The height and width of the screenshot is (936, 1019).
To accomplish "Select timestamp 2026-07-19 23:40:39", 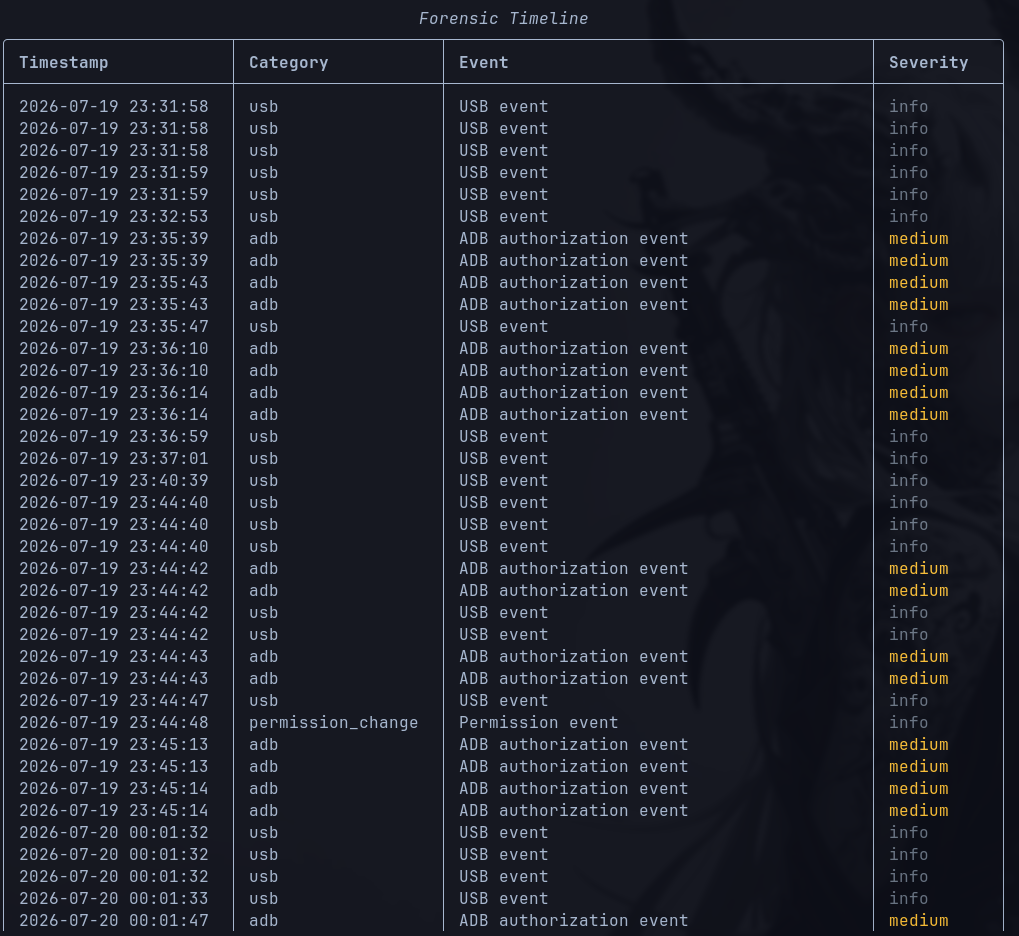I will point(114,480).
